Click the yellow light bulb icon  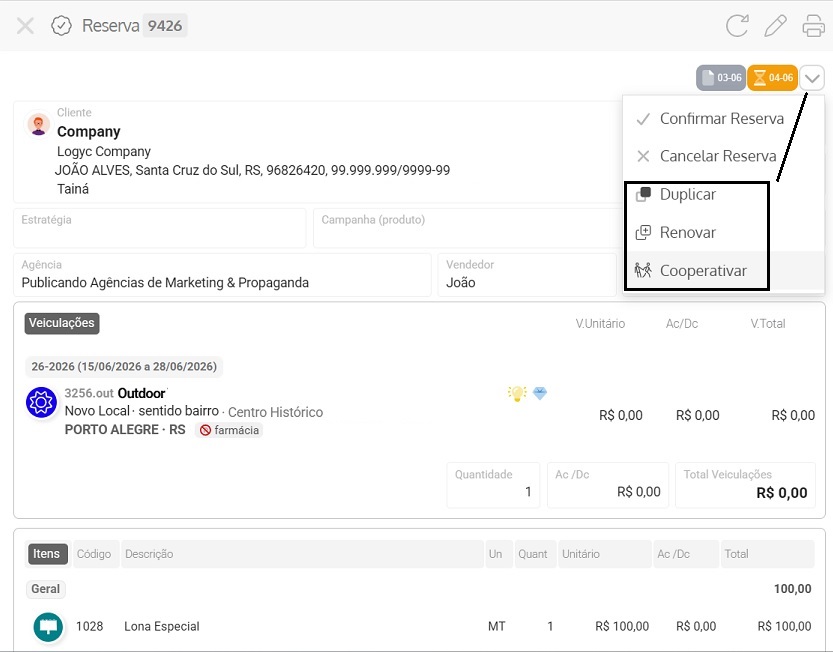point(517,393)
